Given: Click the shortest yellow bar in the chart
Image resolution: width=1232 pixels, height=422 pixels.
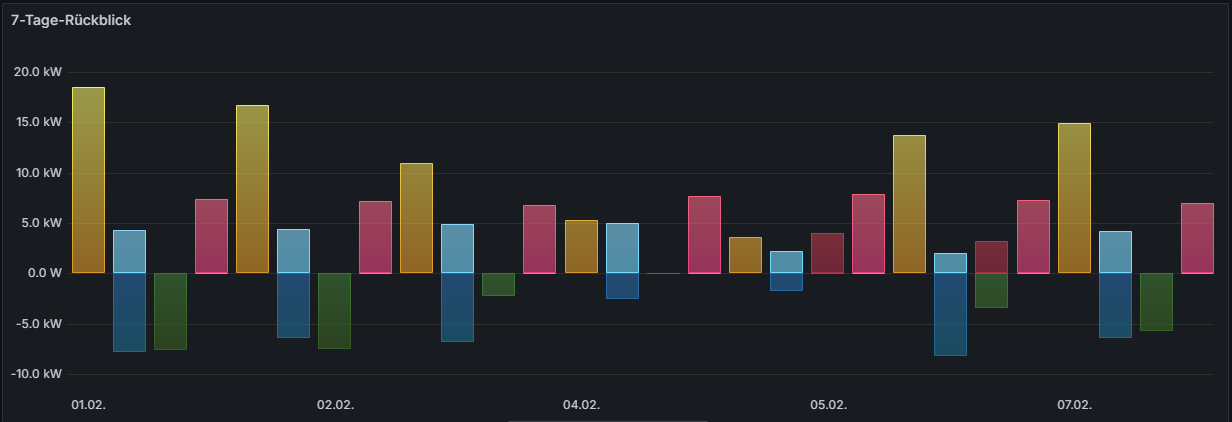Looking at the screenshot, I should (x=745, y=255).
